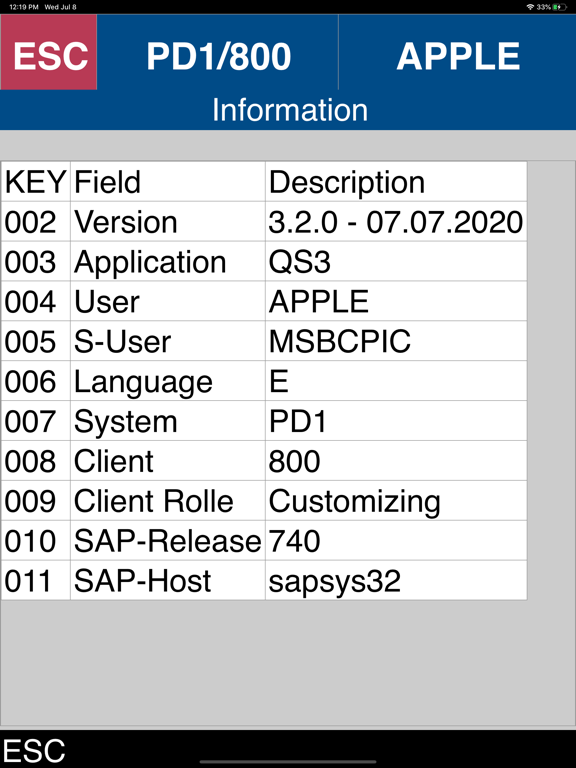Tap the APPLE user header button
Screen dimensions: 576x768
[457, 52]
